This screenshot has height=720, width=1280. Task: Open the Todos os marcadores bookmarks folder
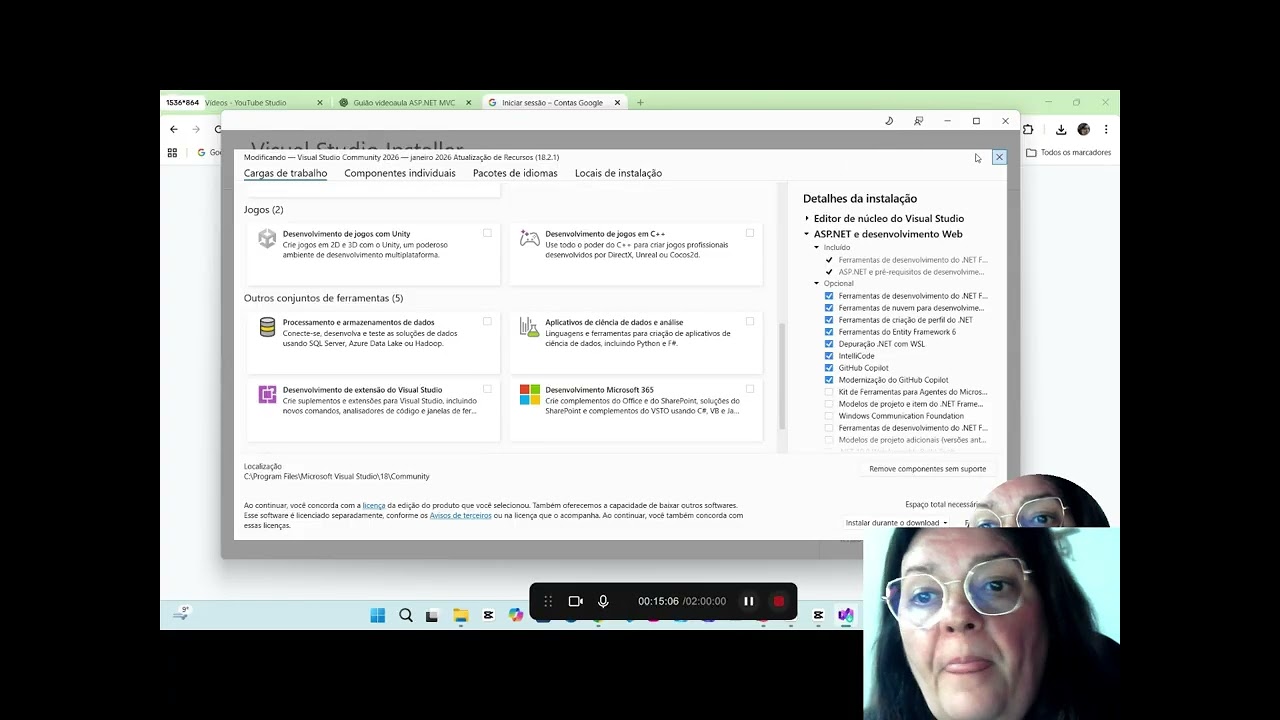[1069, 153]
